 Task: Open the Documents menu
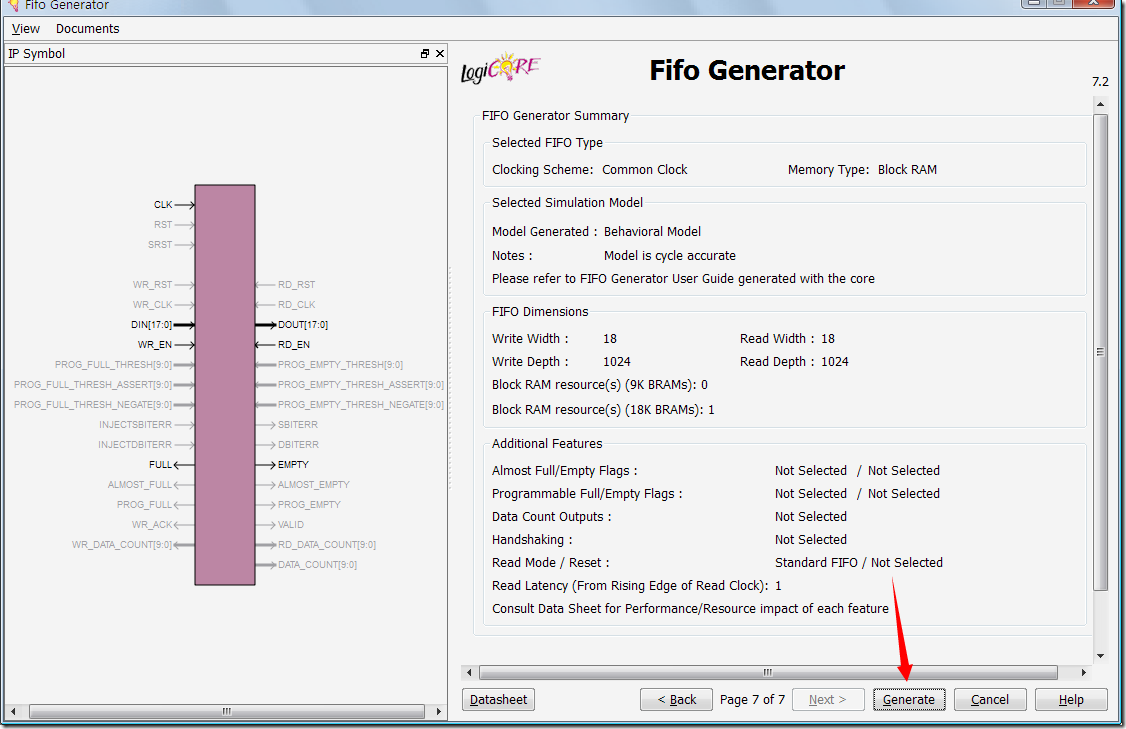pyautogui.click(x=87, y=29)
